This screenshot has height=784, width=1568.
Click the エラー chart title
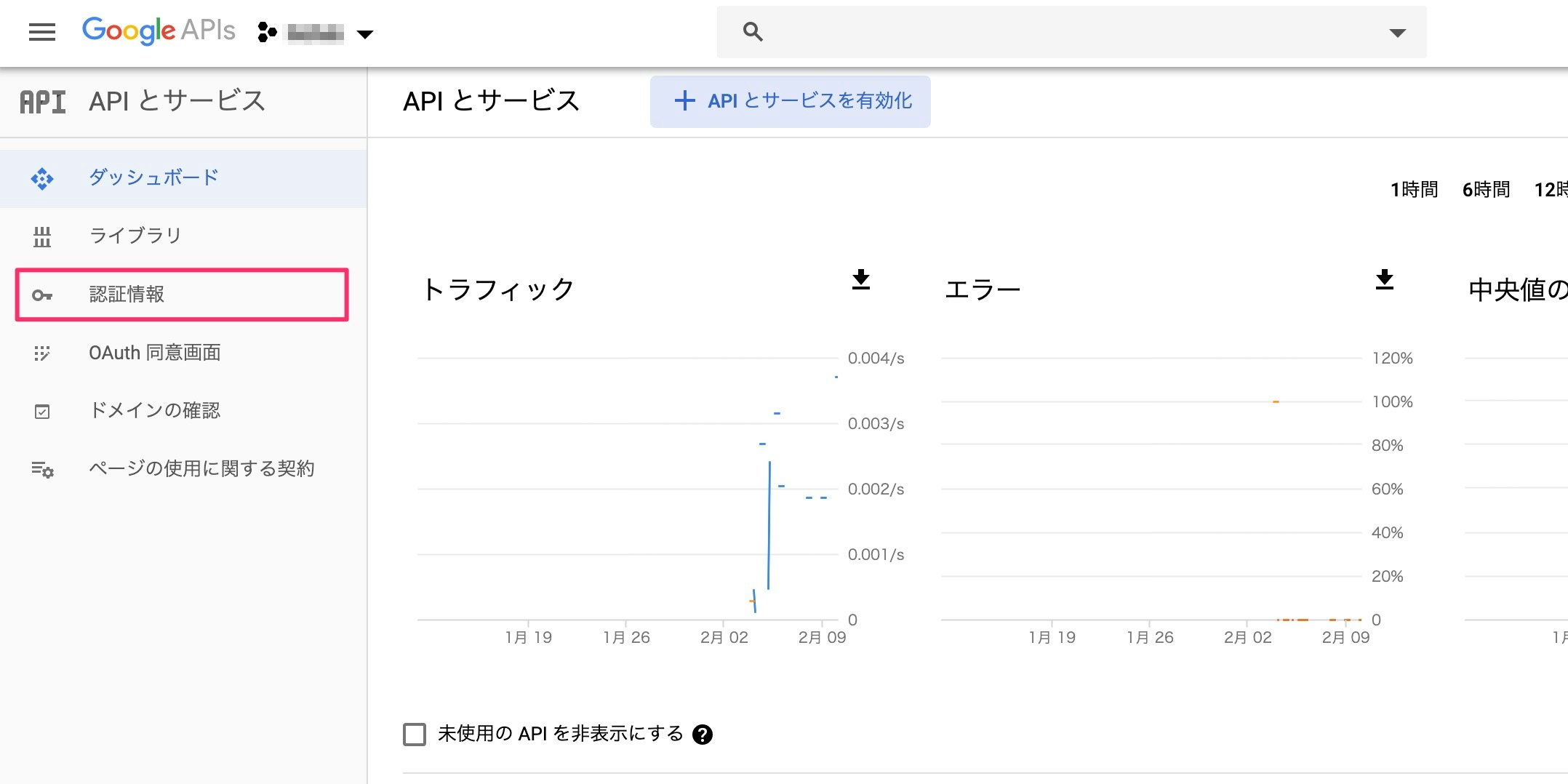(983, 289)
